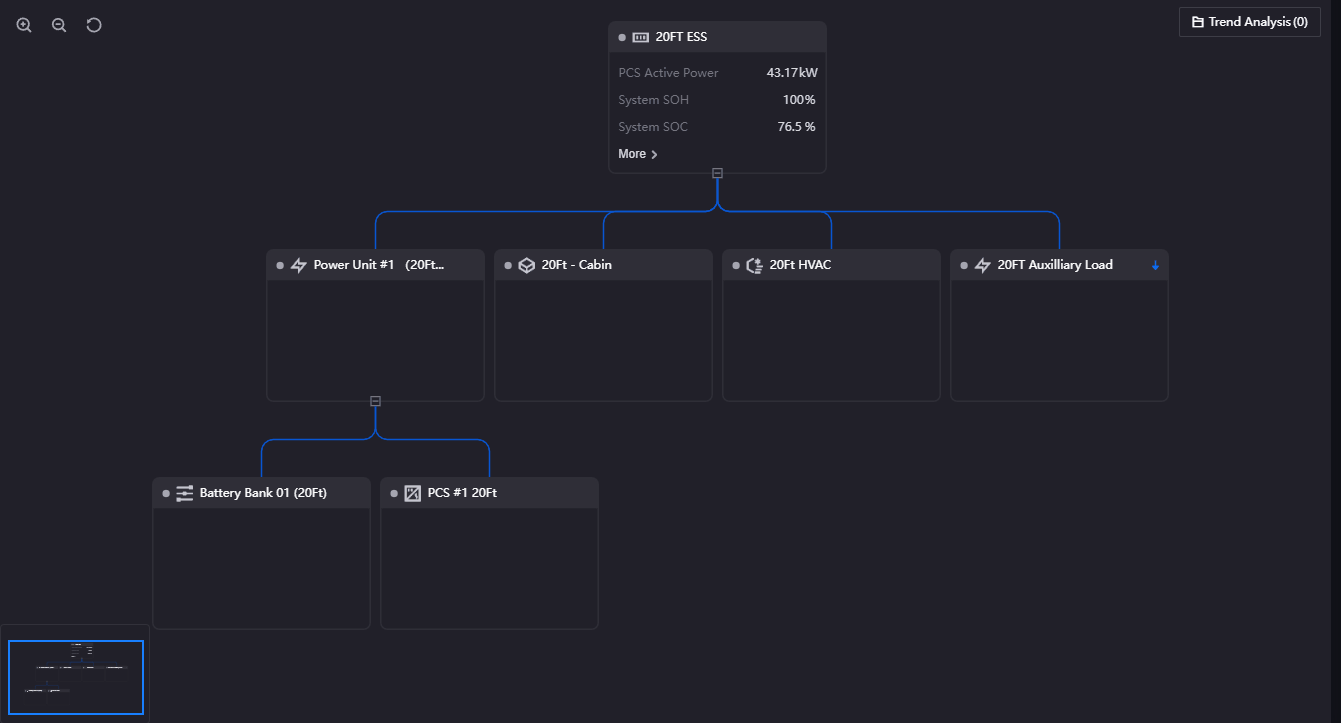The image size is (1341, 723).
Task: Click the Power Unit #1 lightning icon
Action: click(298, 265)
